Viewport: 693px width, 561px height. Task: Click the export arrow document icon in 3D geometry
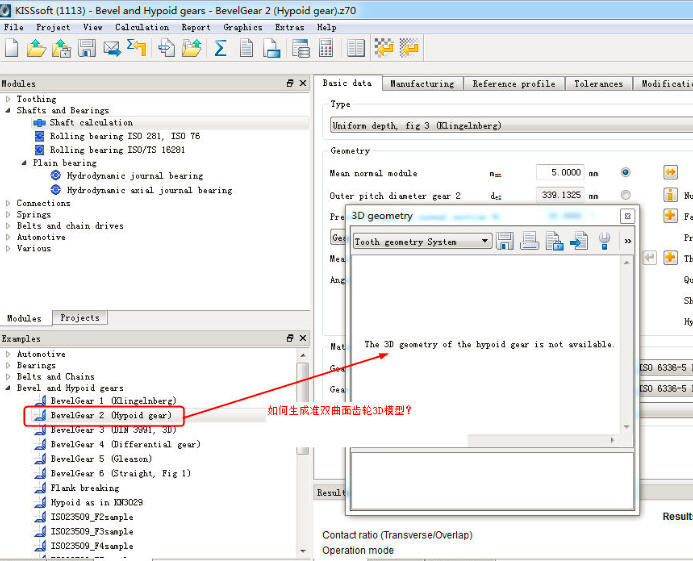click(579, 241)
